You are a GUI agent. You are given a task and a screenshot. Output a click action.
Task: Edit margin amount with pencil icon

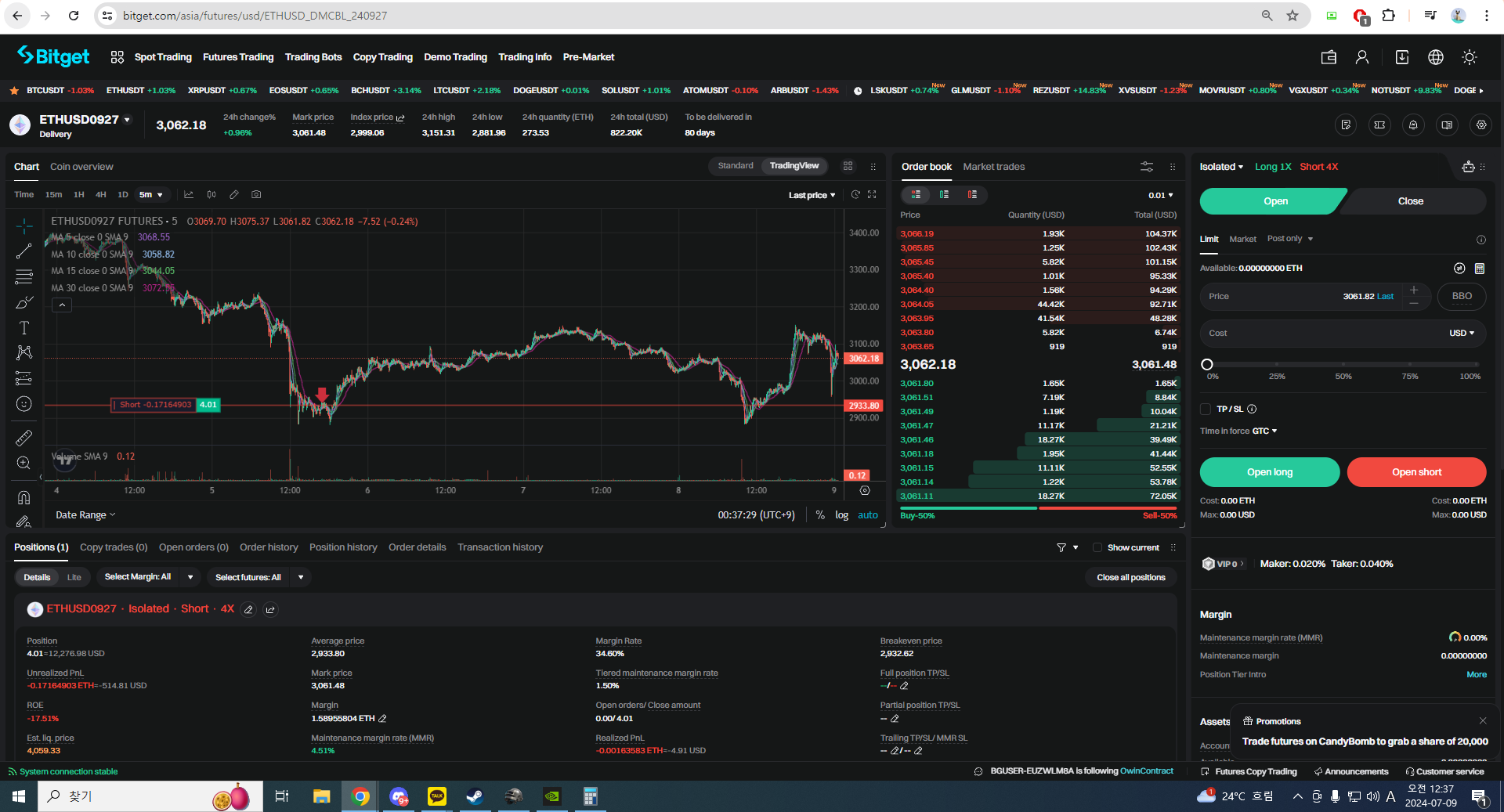click(x=382, y=718)
